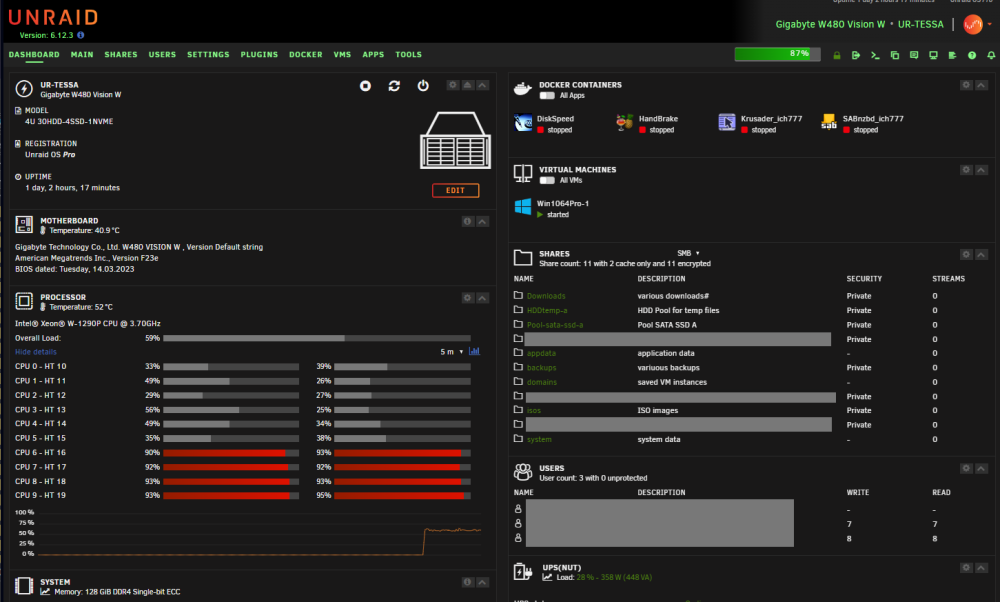Switch to the SETTINGS tab
Screen dimensions: 1000x602
pos(208,55)
